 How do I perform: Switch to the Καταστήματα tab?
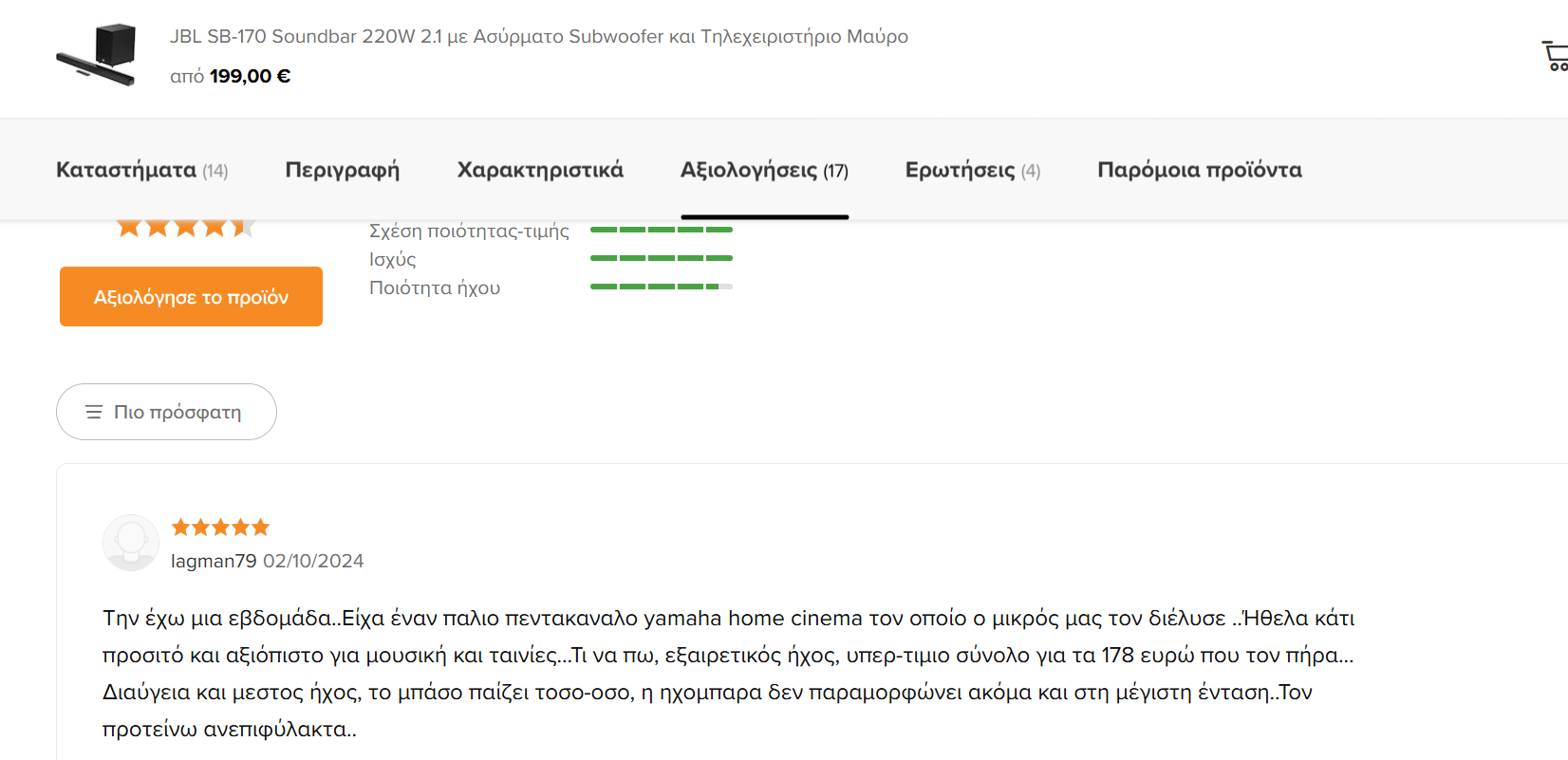pyautogui.click(x=141, y=170)
